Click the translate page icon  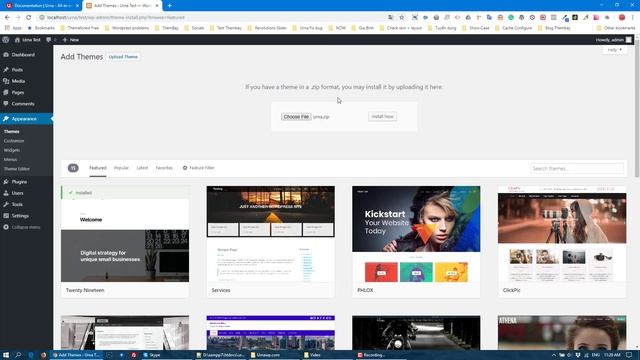coord(391,18)
